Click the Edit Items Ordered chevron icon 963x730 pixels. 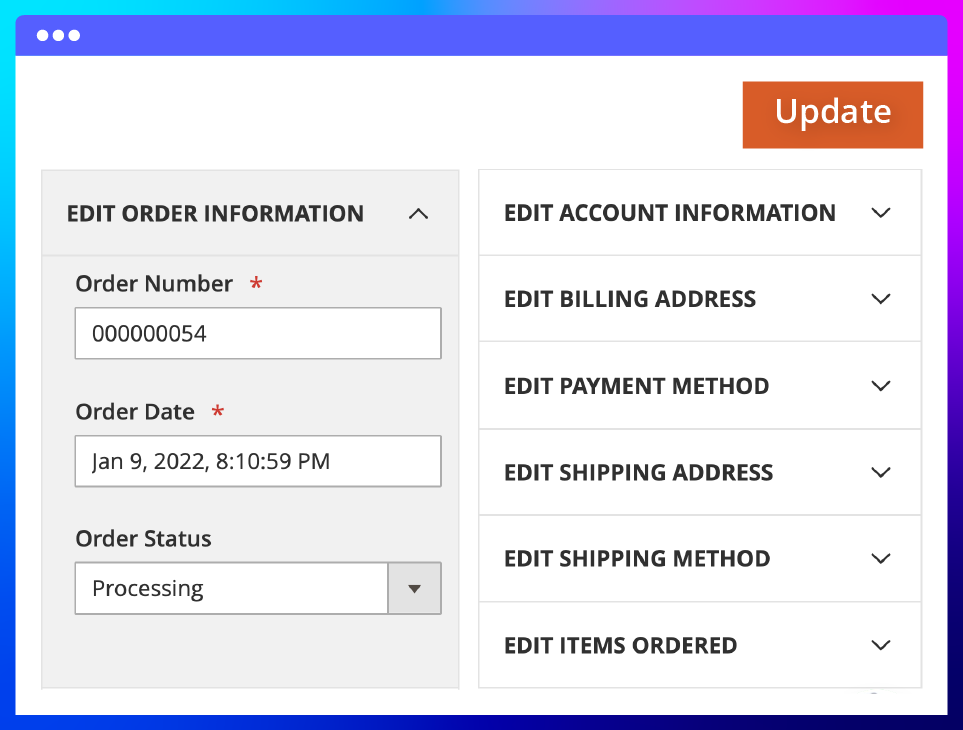coord(880,645)
